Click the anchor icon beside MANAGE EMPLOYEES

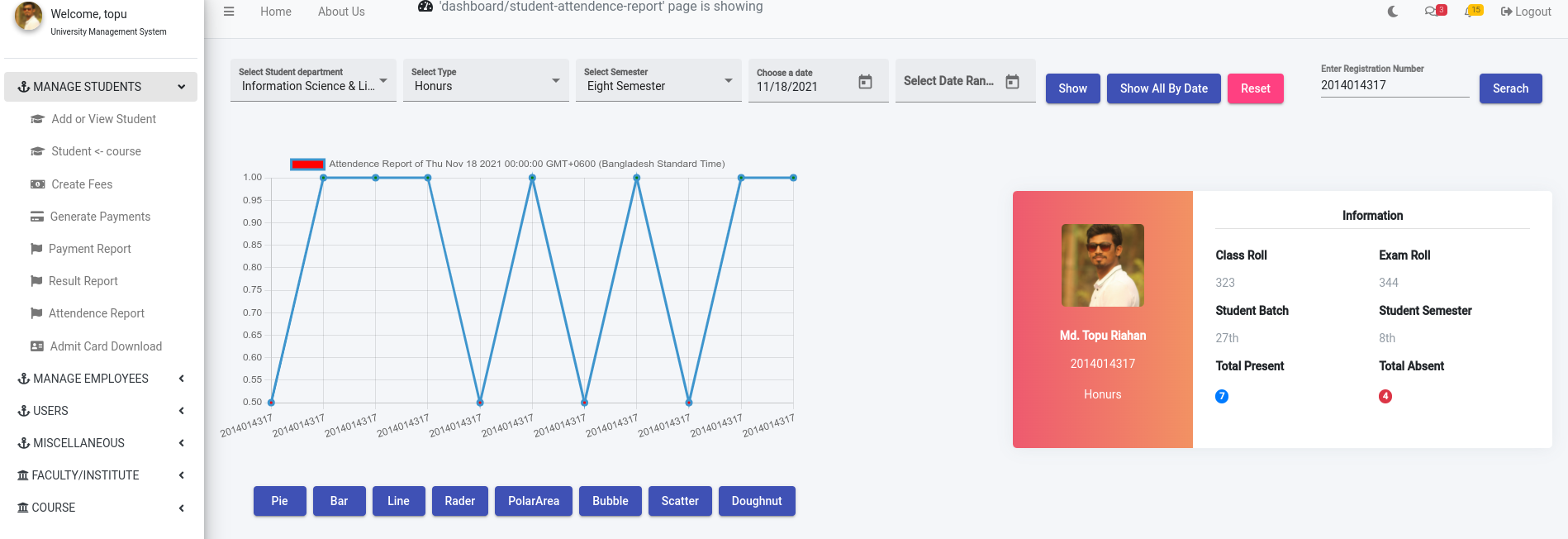tap(23, 379)
